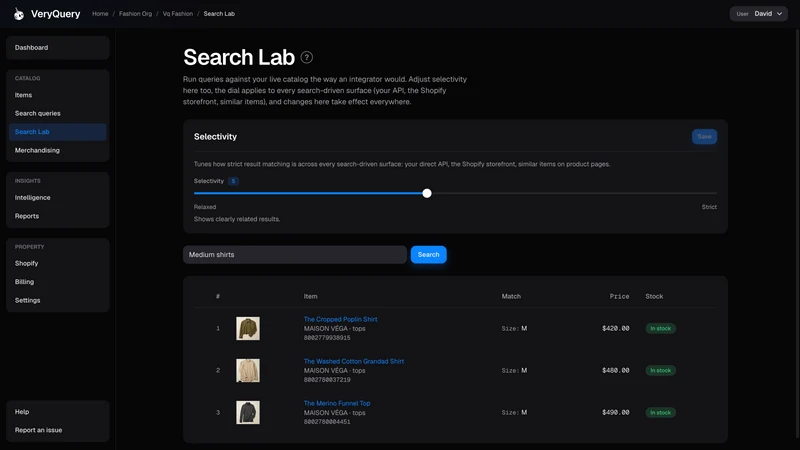Image resolution: width=800 pixels, height=450 pixels.
Task: Click the Price column header
Action: (x=619, y=296)
